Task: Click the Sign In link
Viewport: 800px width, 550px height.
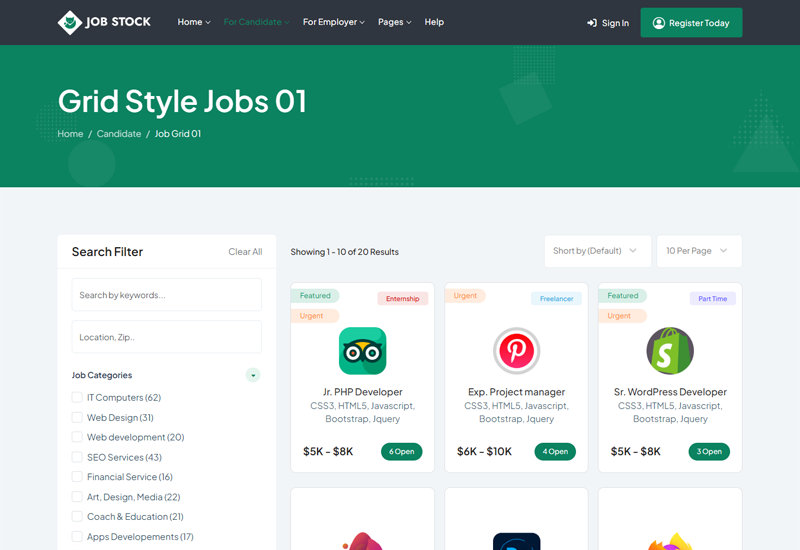Action: point(608,23)
